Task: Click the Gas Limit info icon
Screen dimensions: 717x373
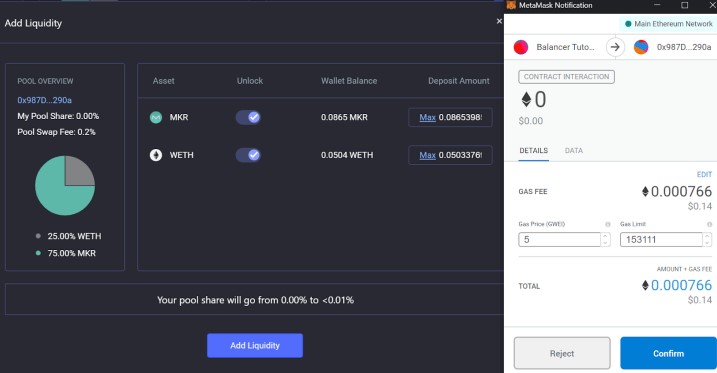Action: pos(709,224)
